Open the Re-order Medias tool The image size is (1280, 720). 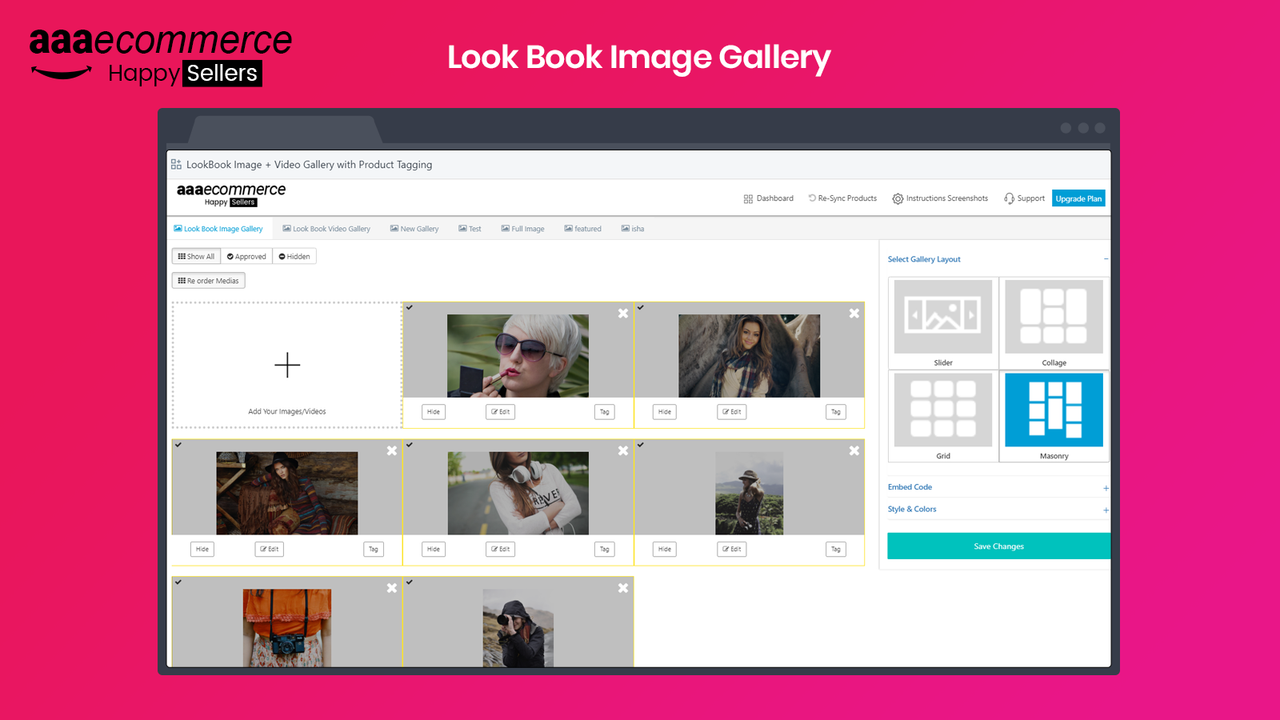click(208, 280)
